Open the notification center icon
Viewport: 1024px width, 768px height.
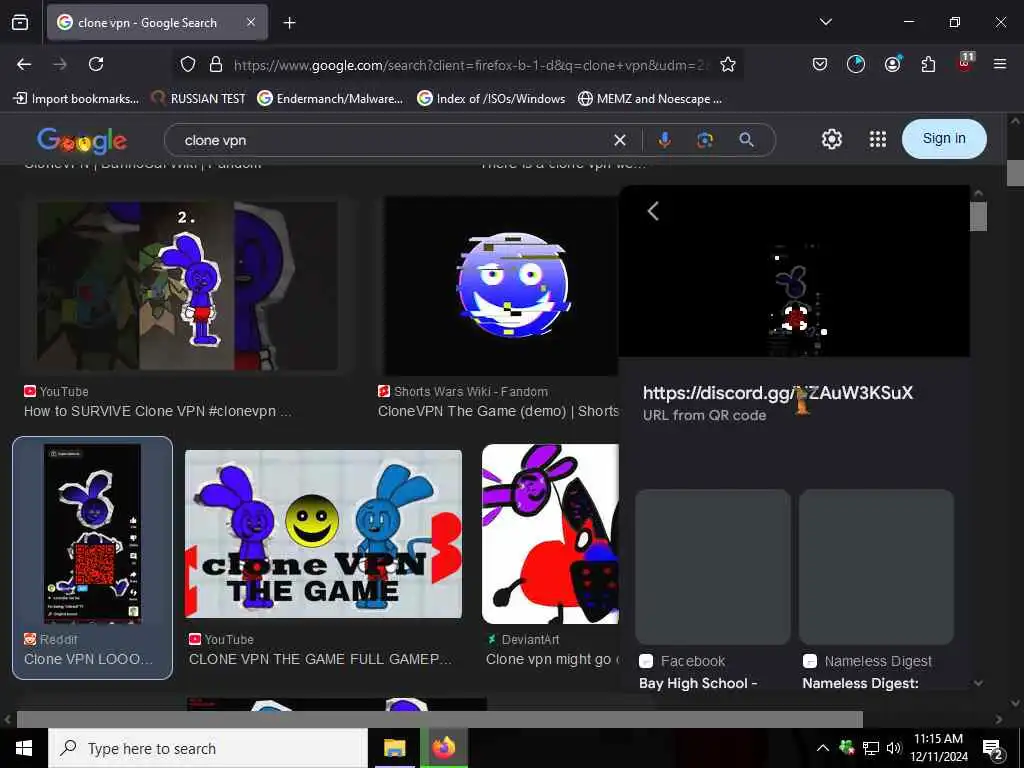tap(993, 750)
